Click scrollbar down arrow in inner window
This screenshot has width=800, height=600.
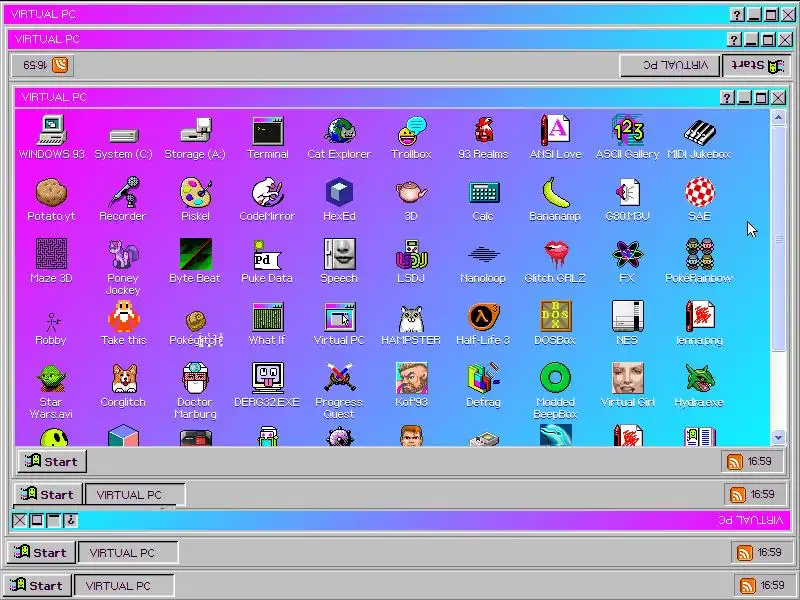pyautogui.click(x=779, y=437)
